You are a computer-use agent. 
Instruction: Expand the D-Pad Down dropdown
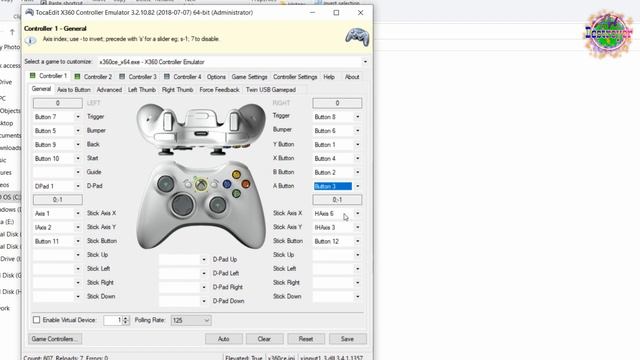pyautogui.click(x=204, y=301)
